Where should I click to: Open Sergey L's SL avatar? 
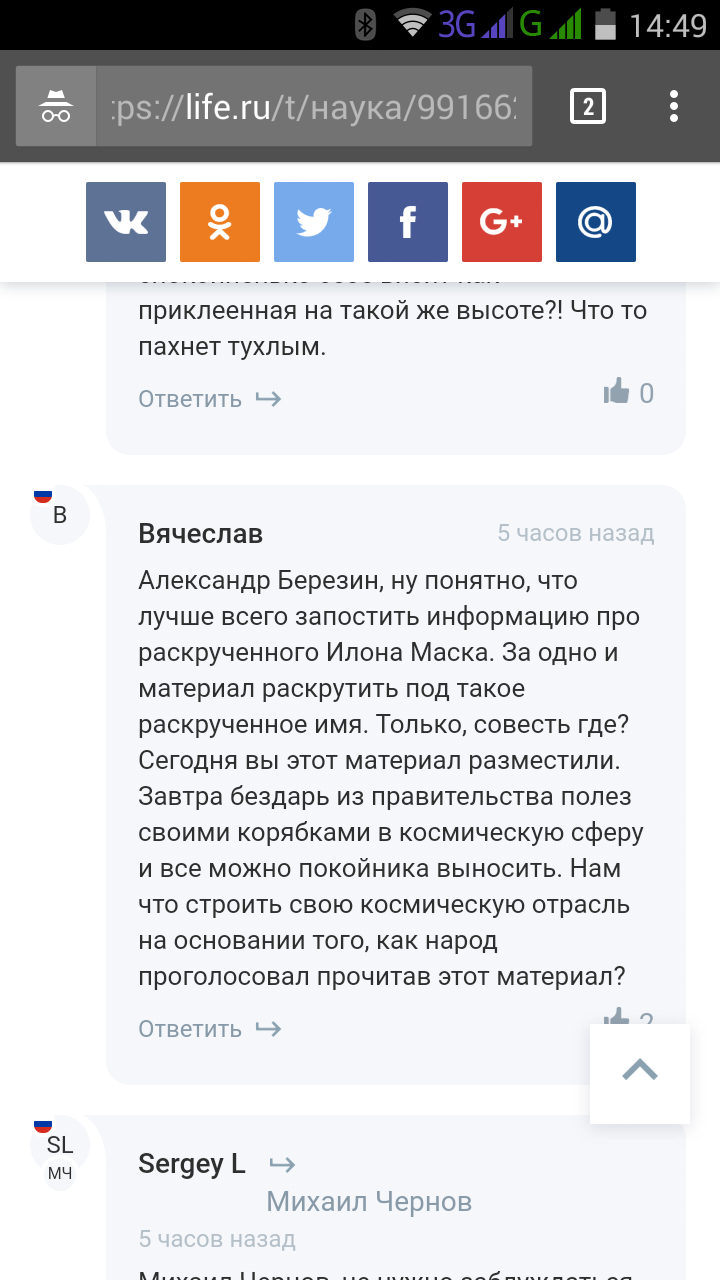tap(60, 1145)
